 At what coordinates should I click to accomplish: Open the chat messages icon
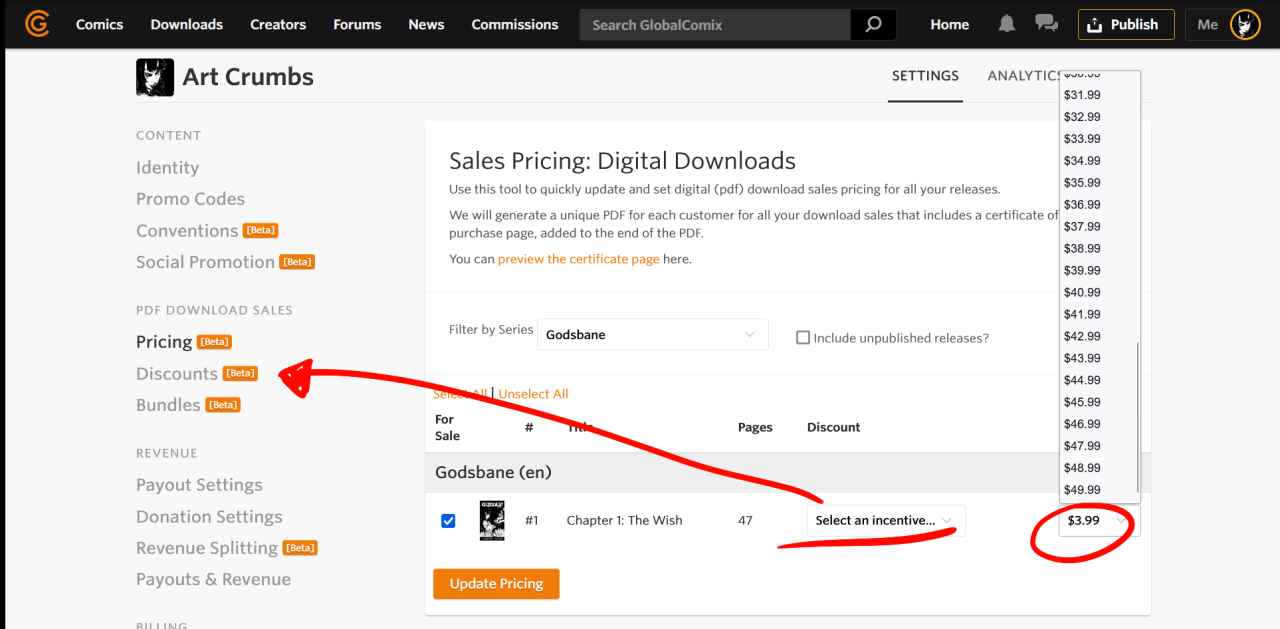click(x=1047, y=24)
